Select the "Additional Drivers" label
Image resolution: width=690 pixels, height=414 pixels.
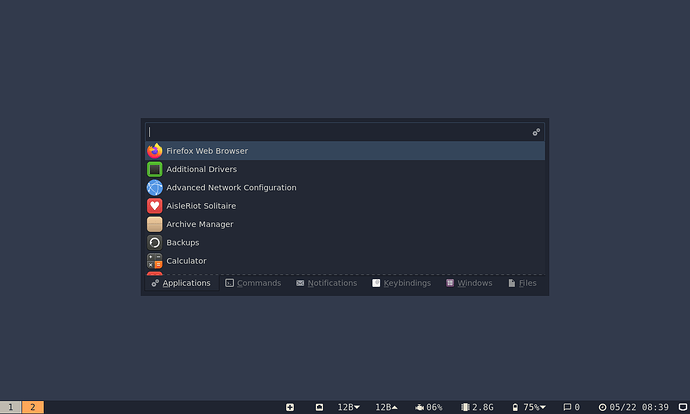202,169
